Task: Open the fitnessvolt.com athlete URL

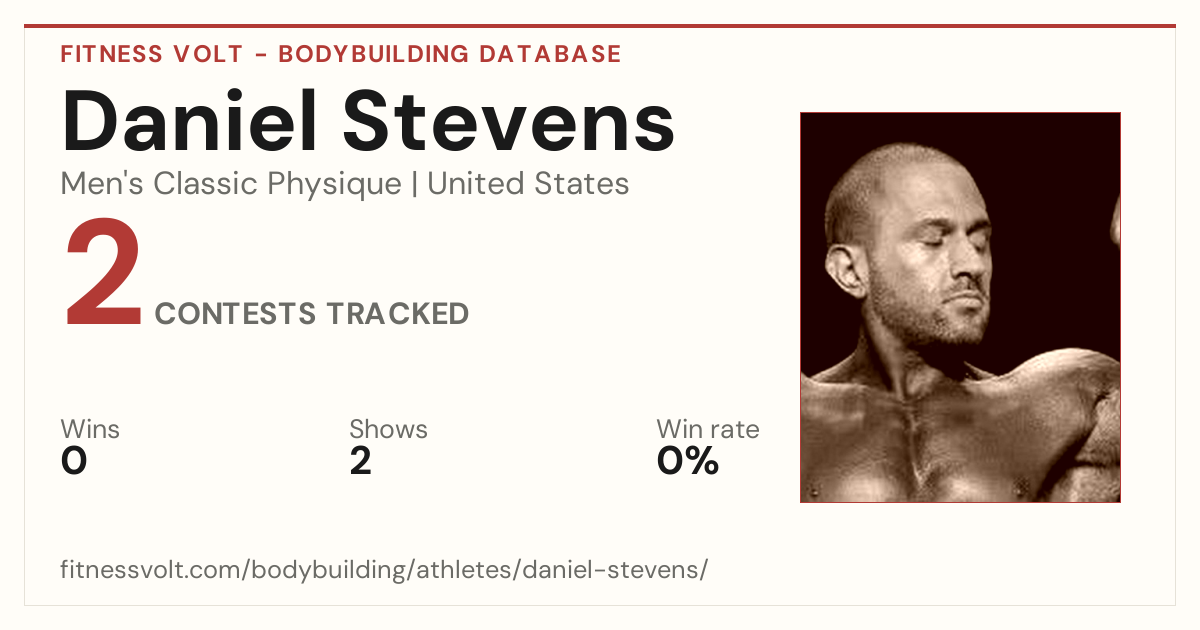Action: click(x=384, y=570)
